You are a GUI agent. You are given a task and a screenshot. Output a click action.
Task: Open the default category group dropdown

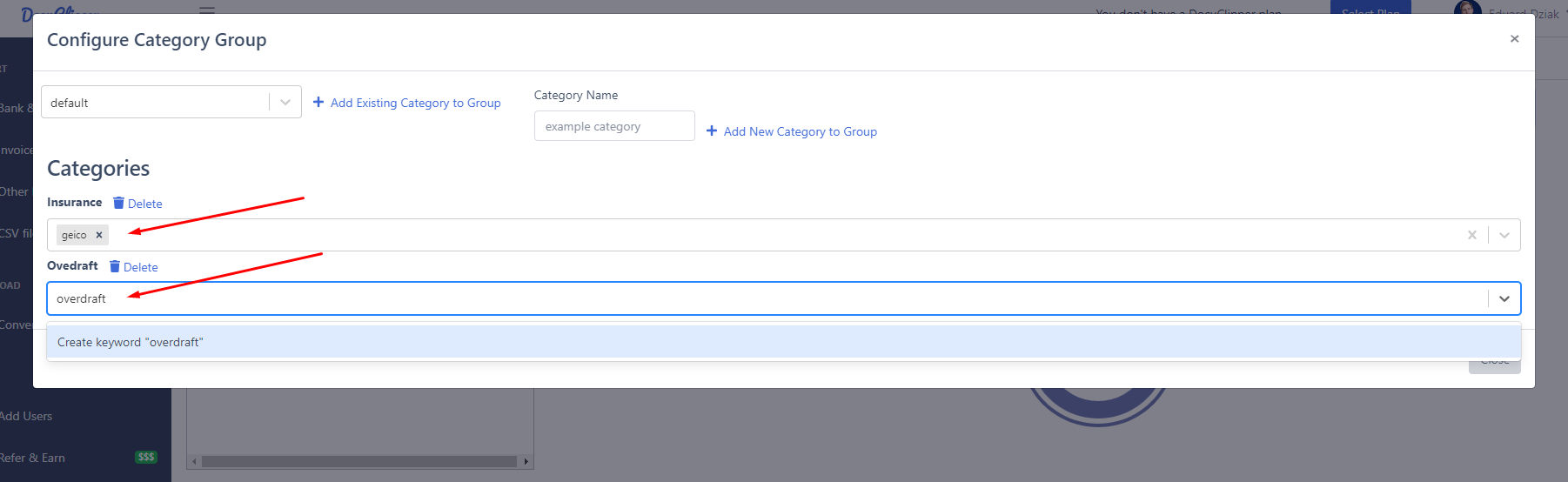(285, 103)
